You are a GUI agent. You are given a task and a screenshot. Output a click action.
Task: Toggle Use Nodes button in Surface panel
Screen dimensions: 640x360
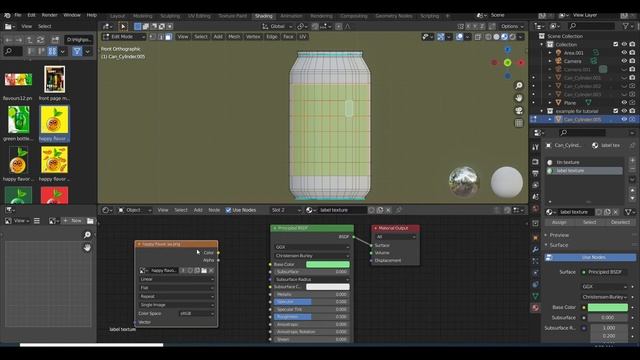590,258
